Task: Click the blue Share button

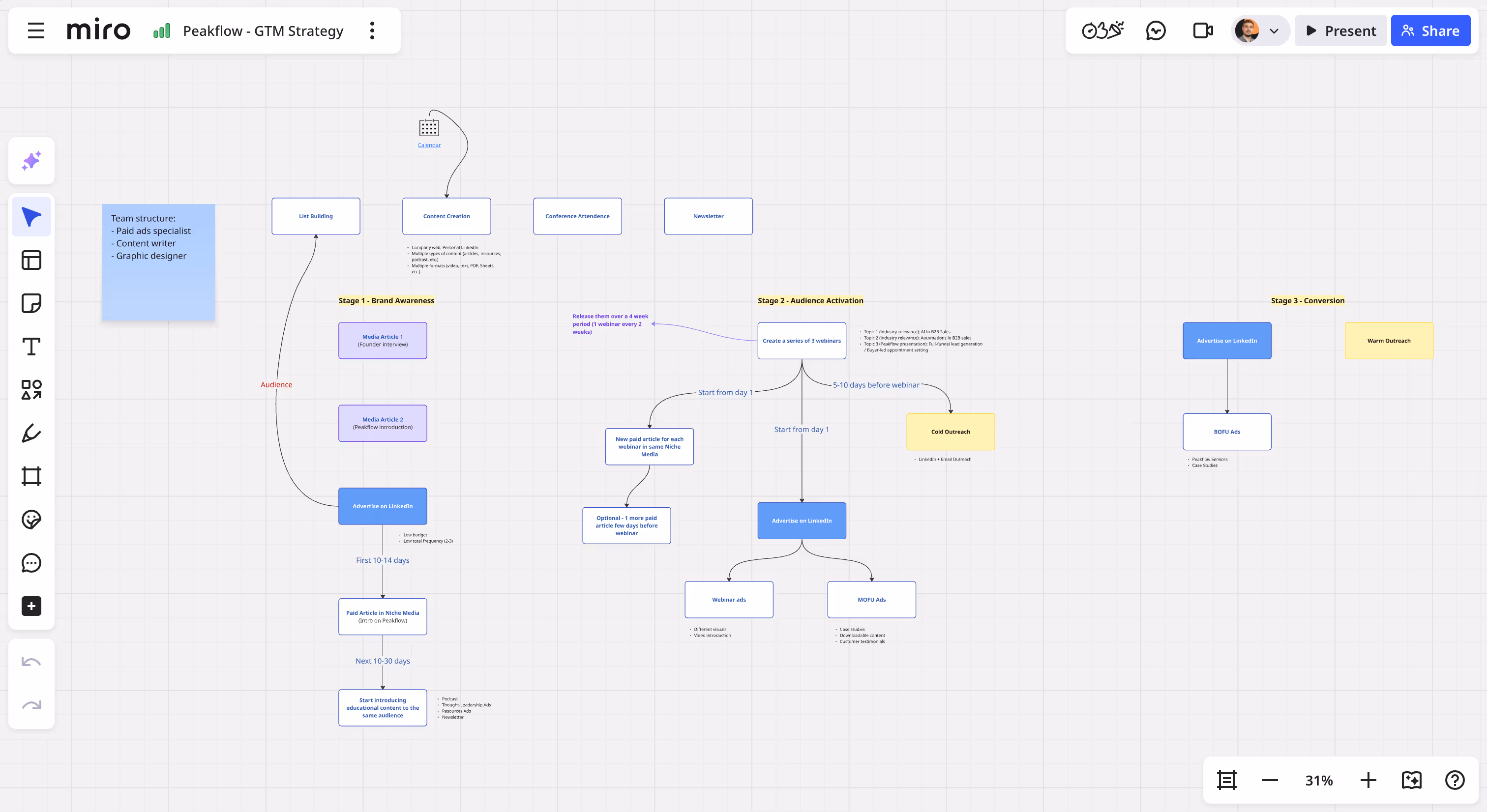Action: pos(1430,31)
